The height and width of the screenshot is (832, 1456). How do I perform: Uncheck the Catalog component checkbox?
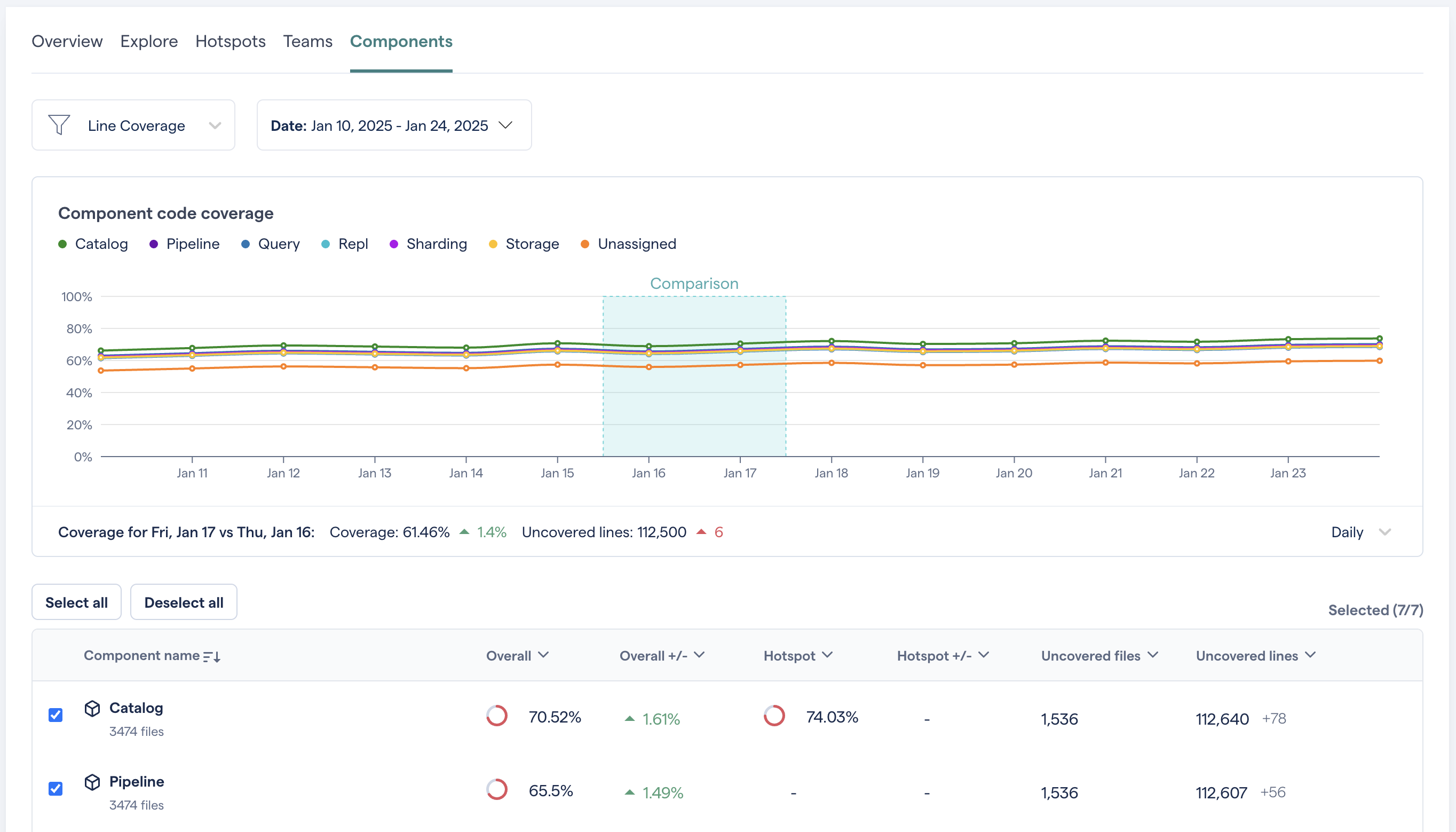(x=56, y=716)
